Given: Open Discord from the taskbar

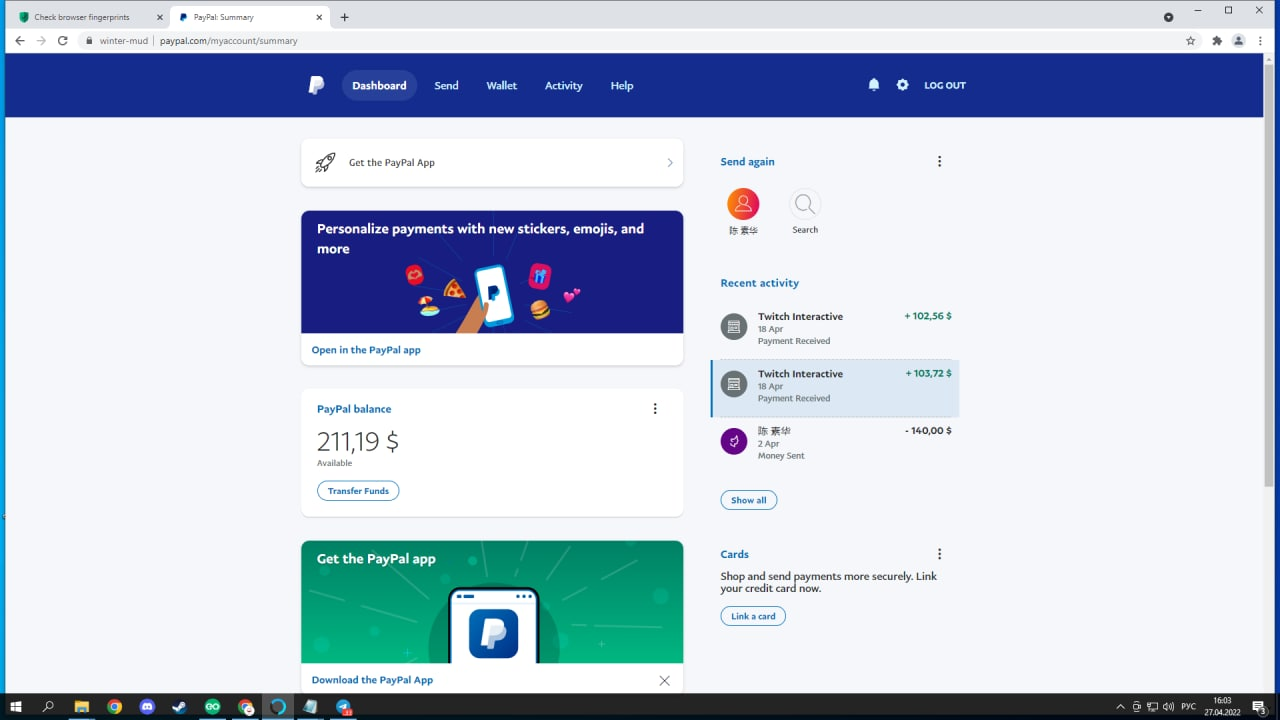Looking at the screenshot, I should pos(147,707).
